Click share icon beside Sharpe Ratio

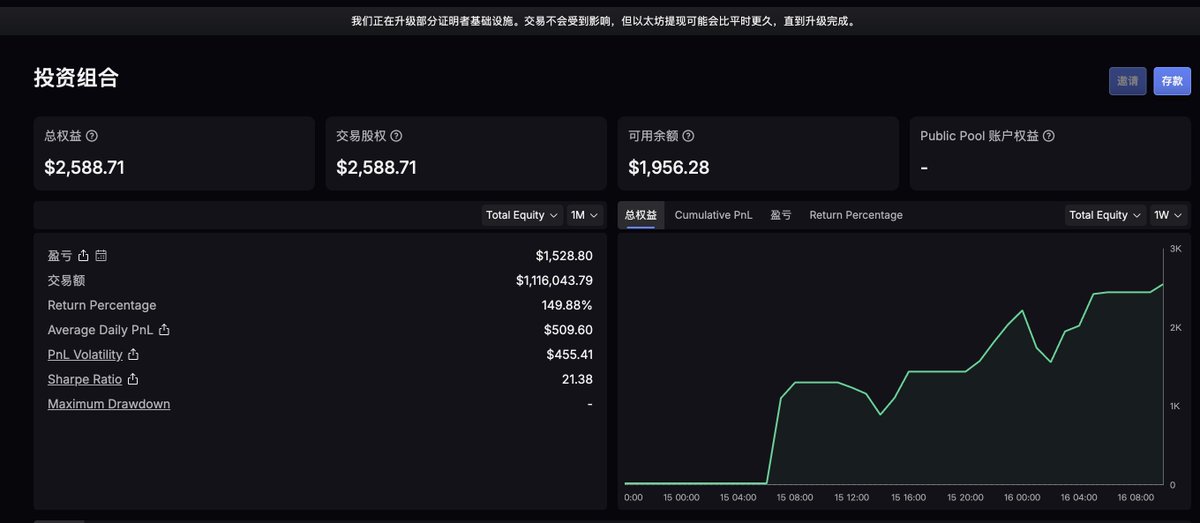point(133,379)
